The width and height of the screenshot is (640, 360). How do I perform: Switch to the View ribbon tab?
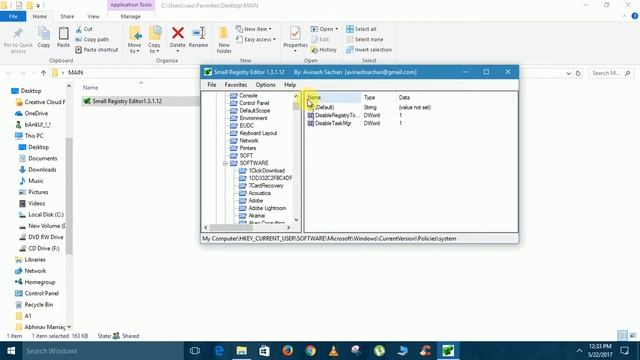point(93,16)
